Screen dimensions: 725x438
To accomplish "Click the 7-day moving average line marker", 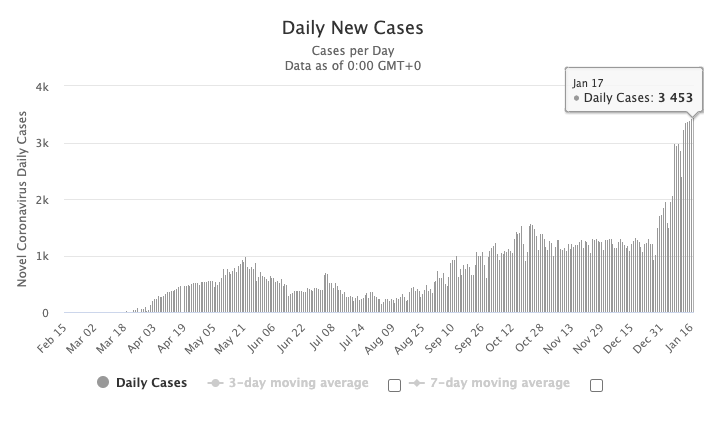I will pyautogui.click(x=415, y=383).
